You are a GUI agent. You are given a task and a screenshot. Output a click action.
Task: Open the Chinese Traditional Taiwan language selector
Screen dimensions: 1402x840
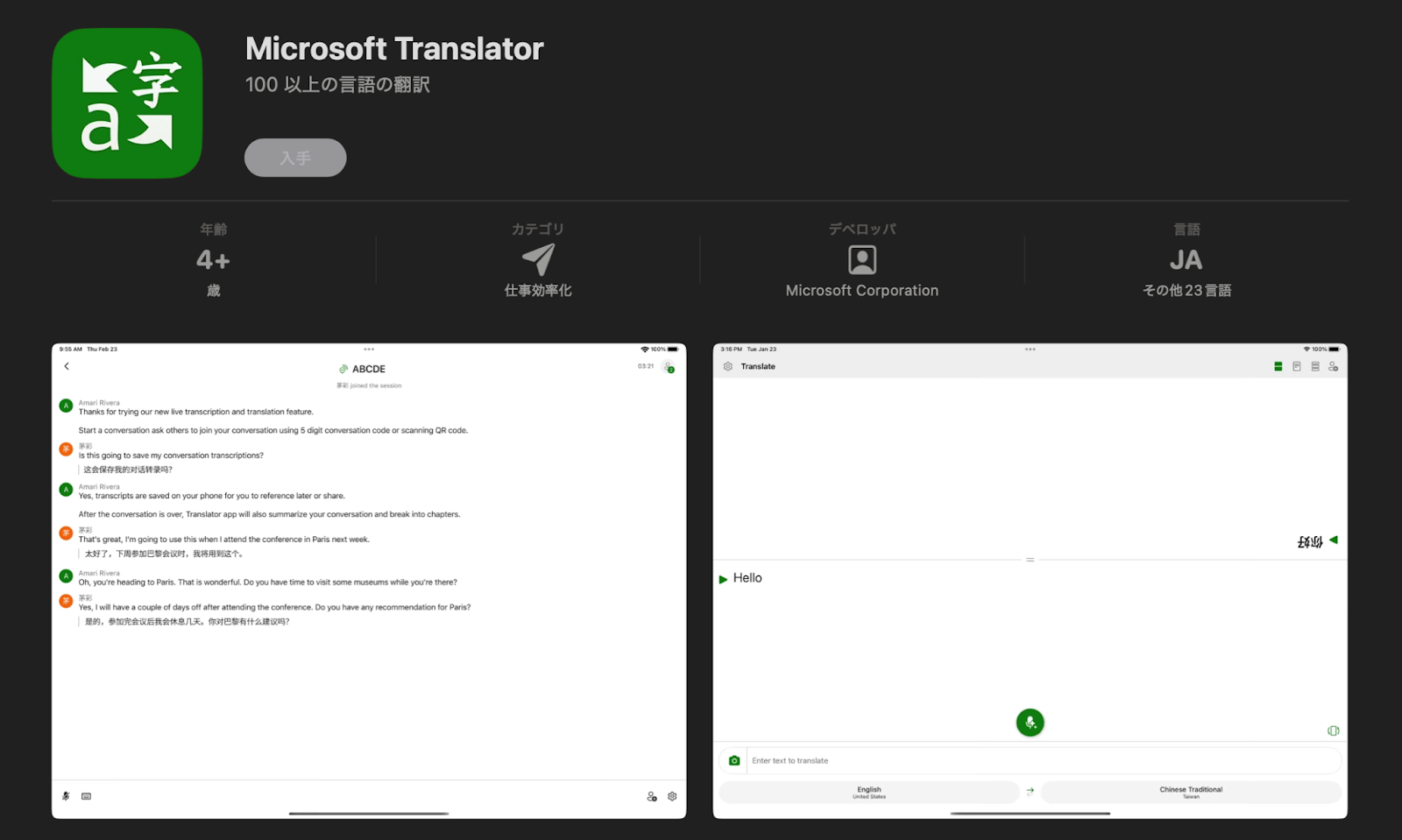tap(1190, 791)
